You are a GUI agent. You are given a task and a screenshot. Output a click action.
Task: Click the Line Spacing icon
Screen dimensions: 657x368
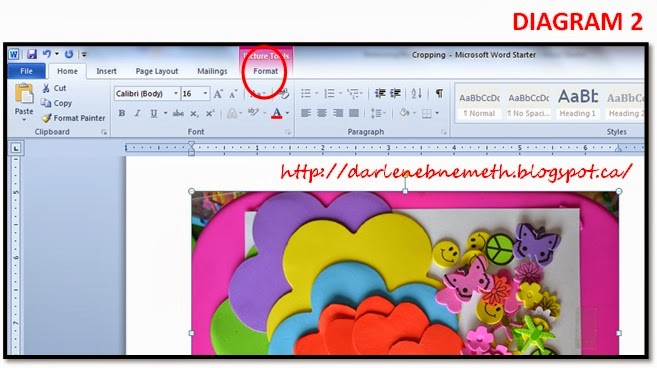(375, 113)
